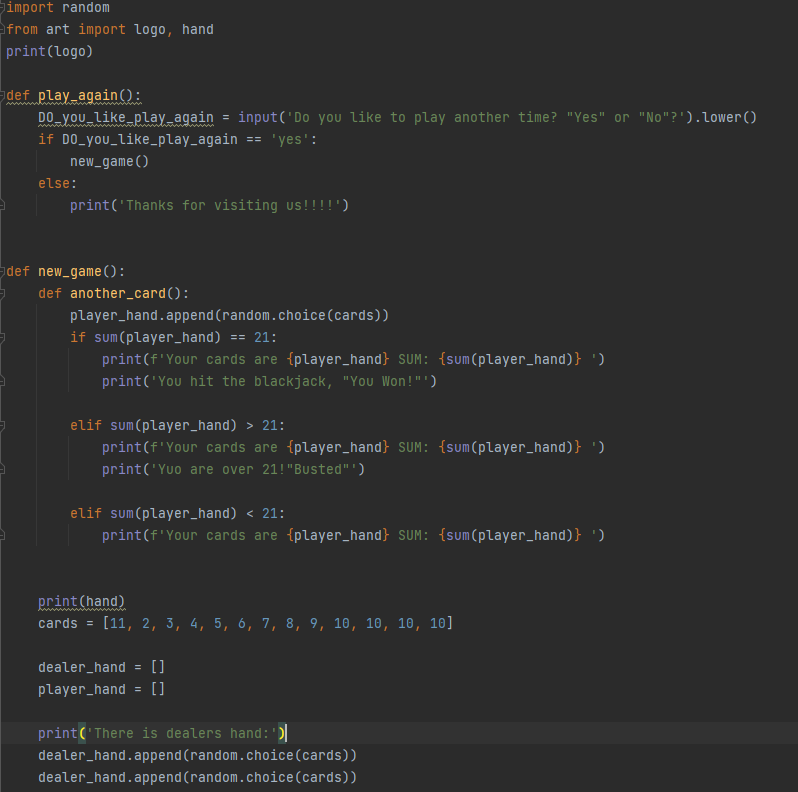Viewport: 798px width, 792px height.
Task: Click the number 11 in the cards list
Action: [118, 624]
